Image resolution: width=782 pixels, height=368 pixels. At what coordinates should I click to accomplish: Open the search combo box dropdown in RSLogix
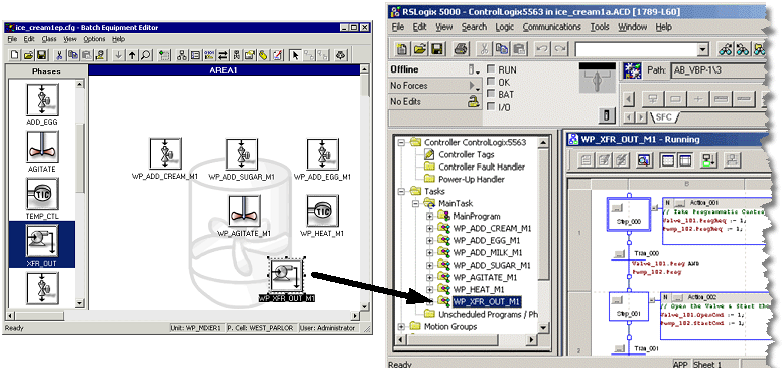(x=703, y=49)
